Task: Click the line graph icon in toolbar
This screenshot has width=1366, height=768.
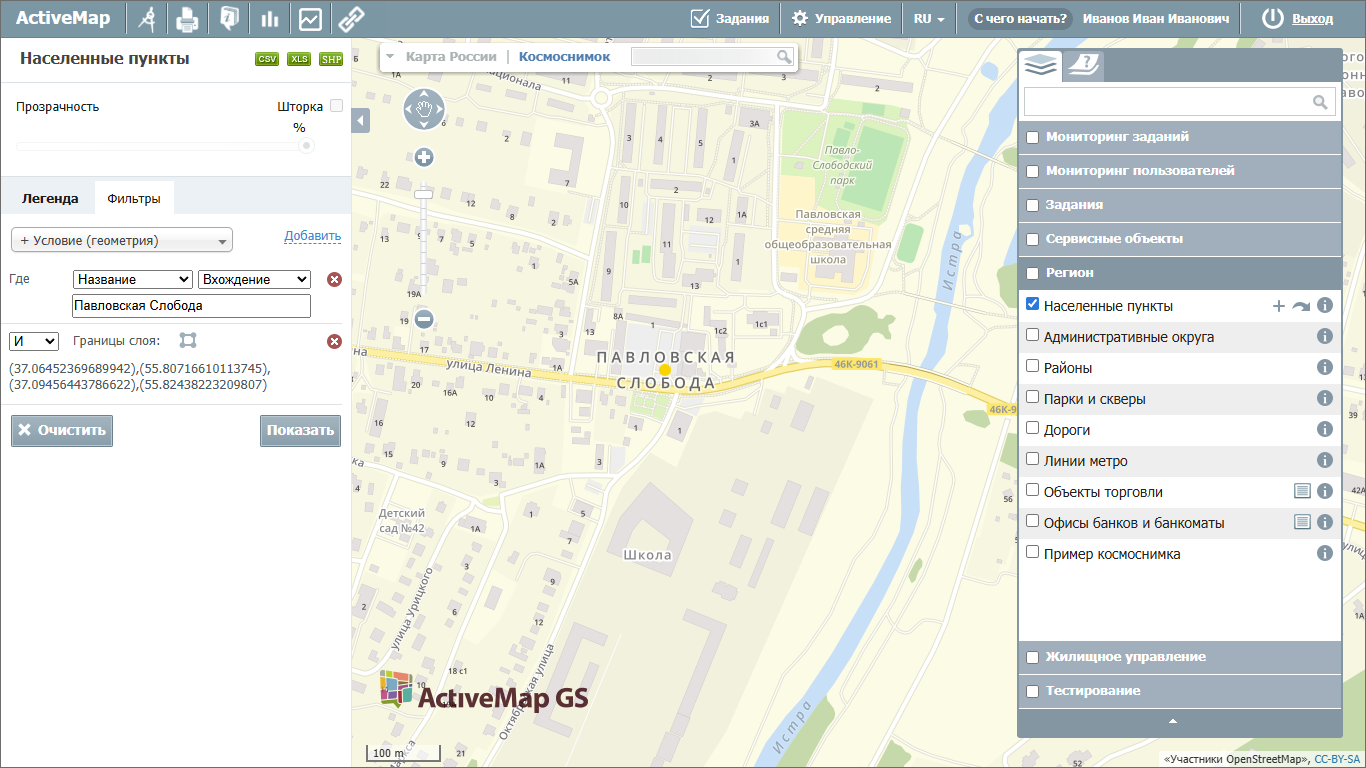Action: [310, 19]
